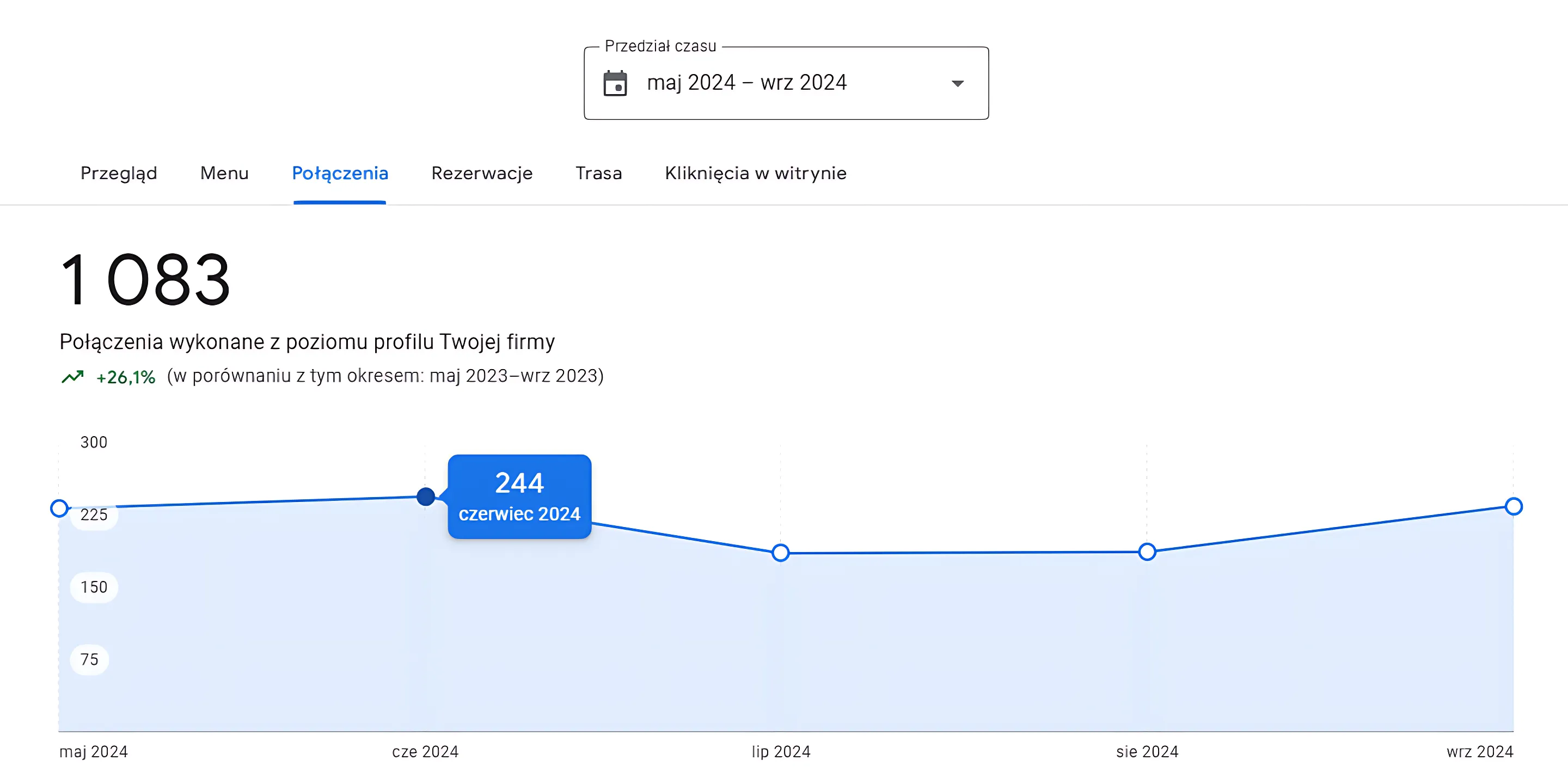Click the cze 2024 x-axis label
The image size is (1568, 784).
[425, 752]
